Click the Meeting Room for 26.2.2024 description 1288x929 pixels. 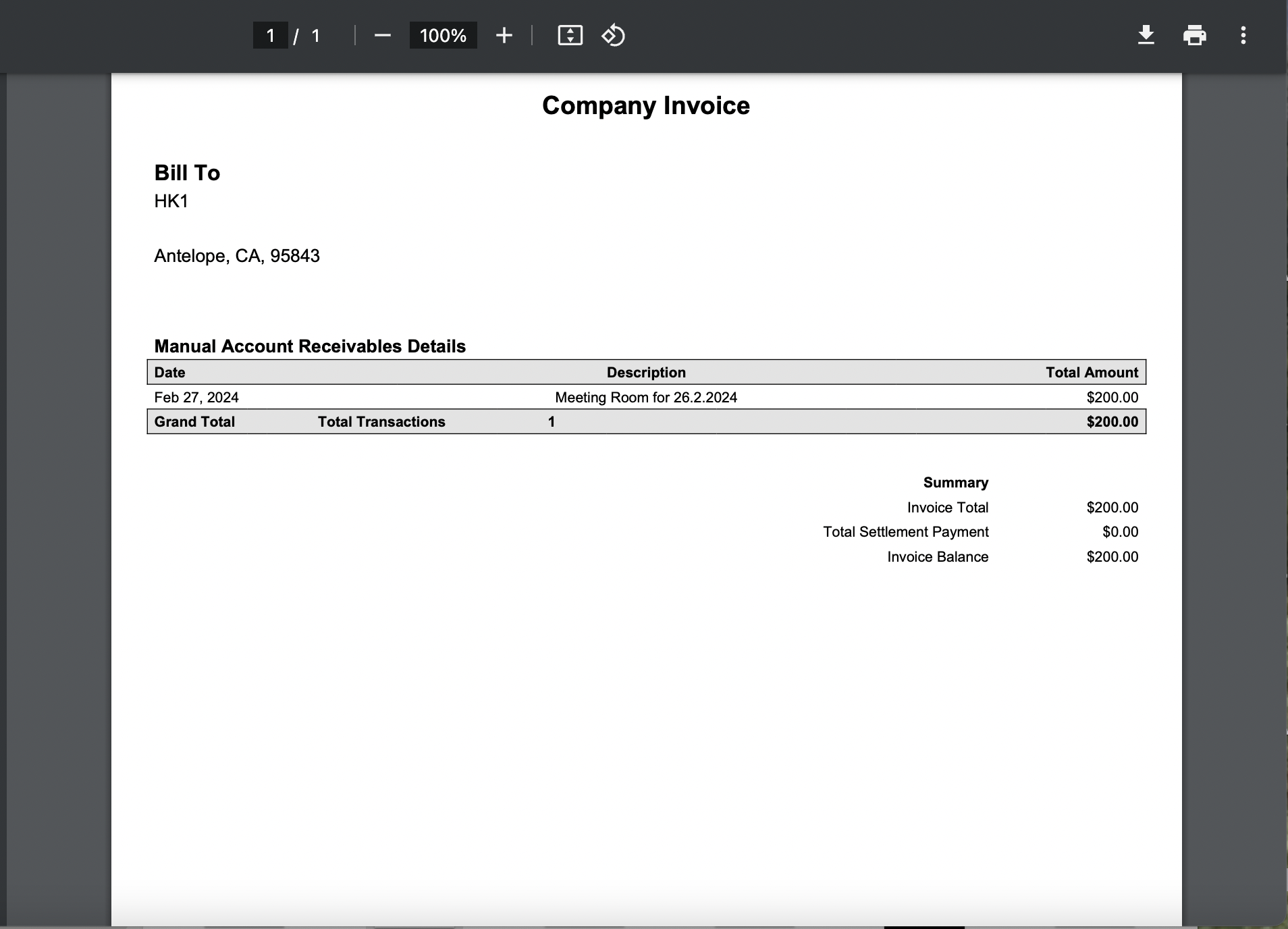(x=645, y=398)
